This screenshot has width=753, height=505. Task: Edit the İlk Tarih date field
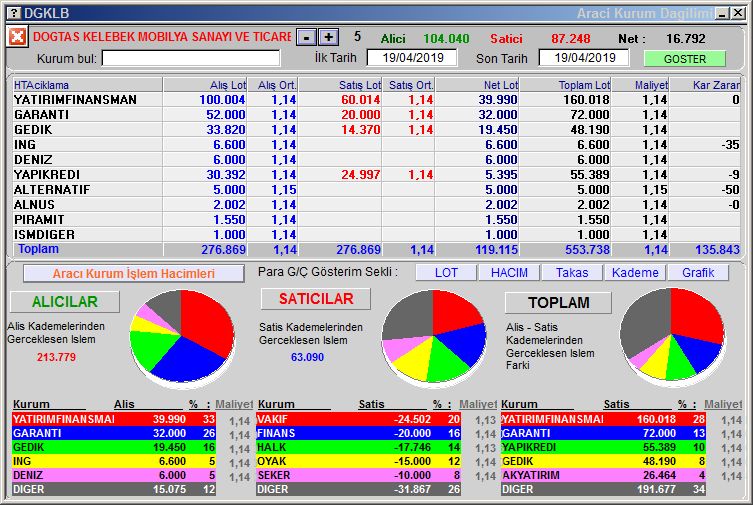coord(412,58)
